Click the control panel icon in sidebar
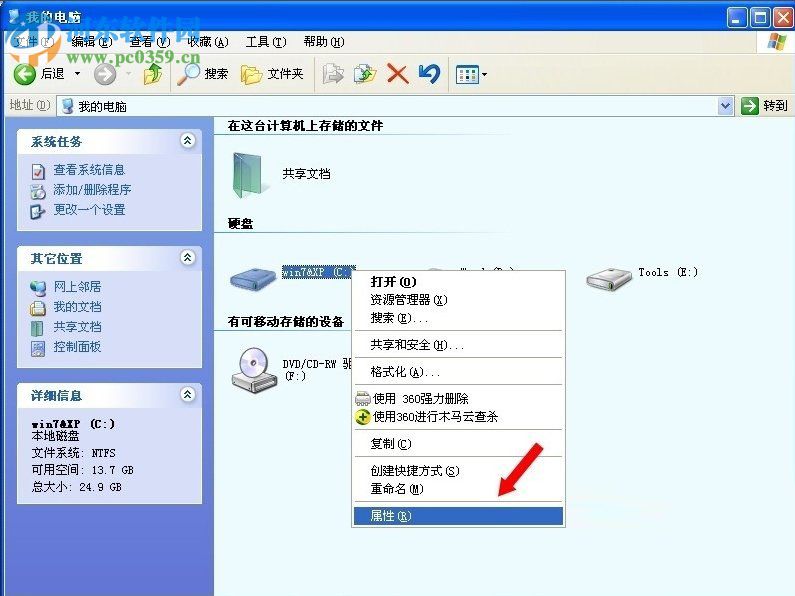This screenshot has height=596, width=795. [38, 349]
